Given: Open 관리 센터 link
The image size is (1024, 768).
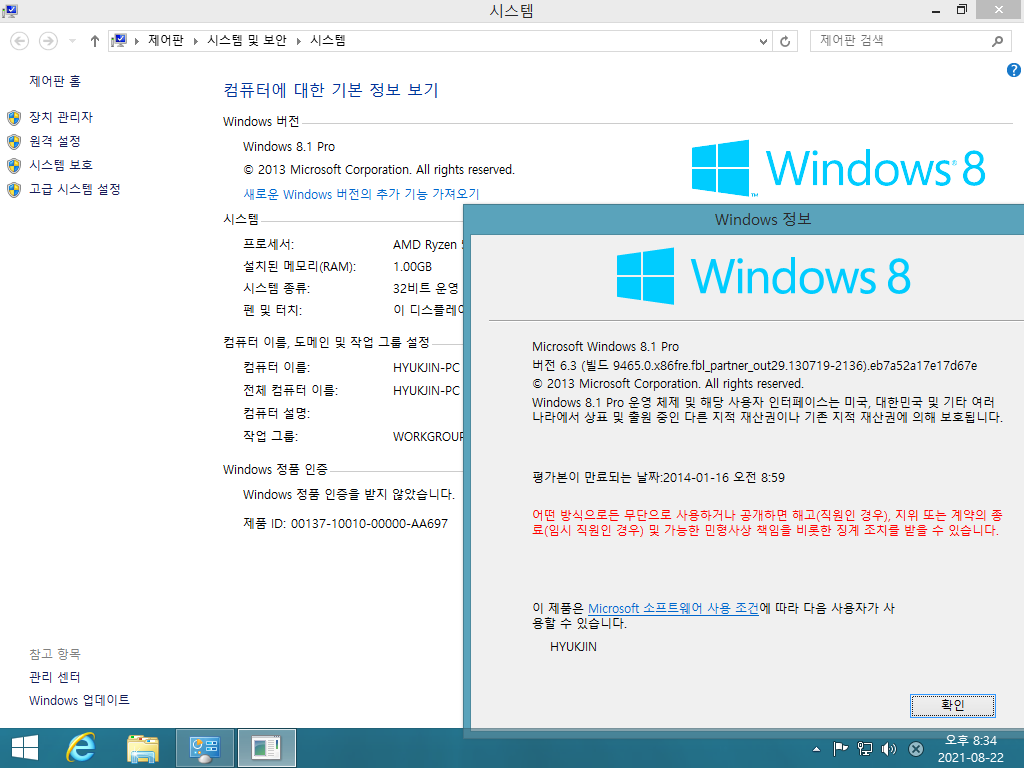Looking at the screenshot, I should coord(55,677).
